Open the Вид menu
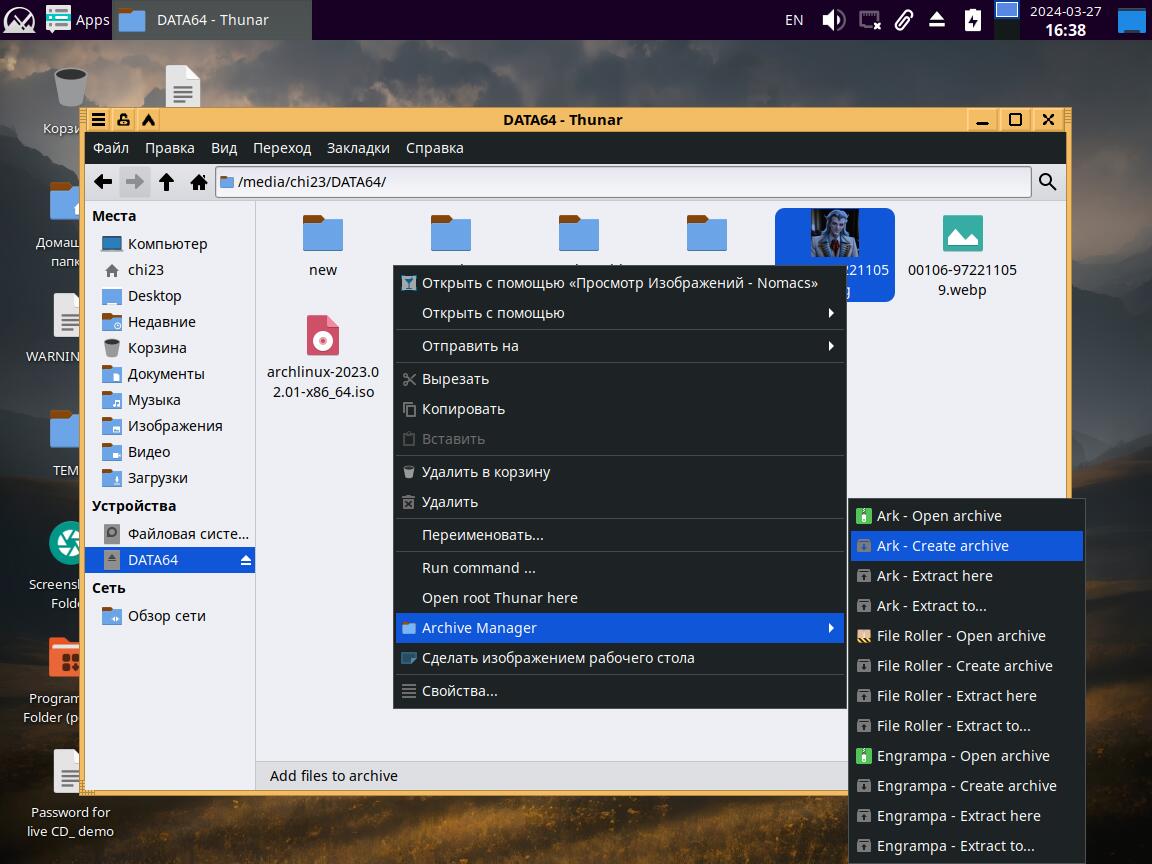1152x864 pixels. pos(224,148)
